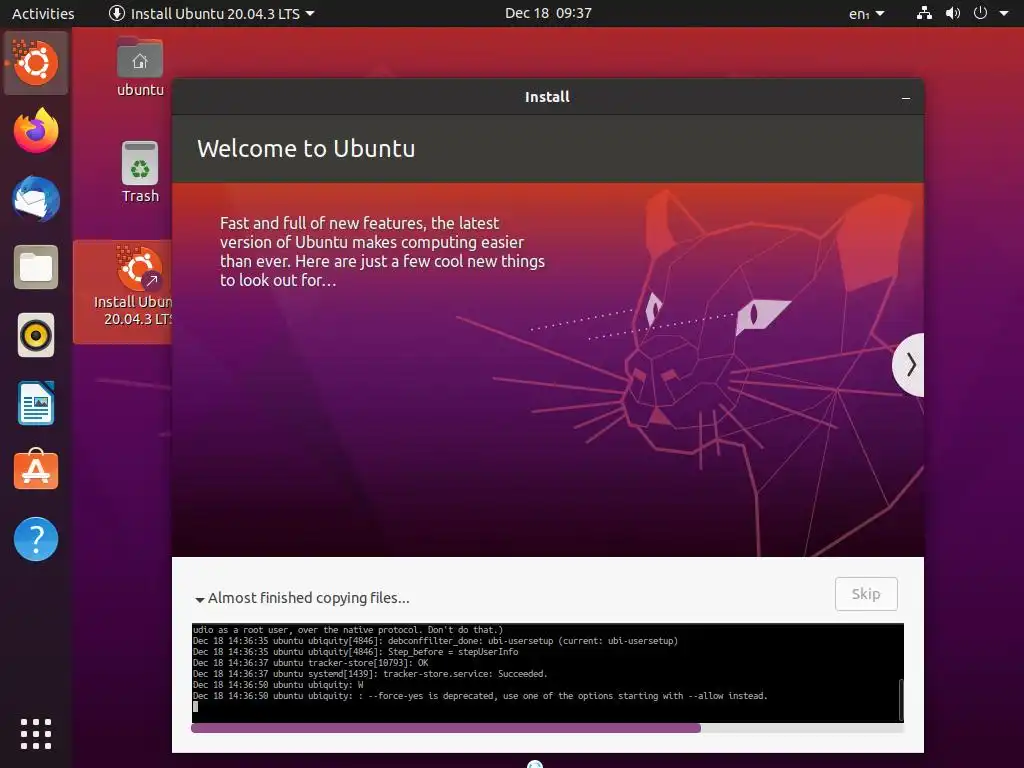
Task: Open the en keyboard layout dropdown
Action: [867, 13]
